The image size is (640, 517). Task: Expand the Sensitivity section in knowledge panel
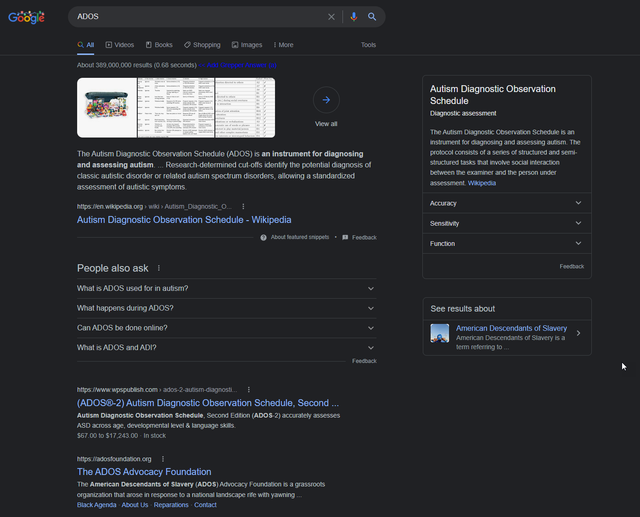507,223
